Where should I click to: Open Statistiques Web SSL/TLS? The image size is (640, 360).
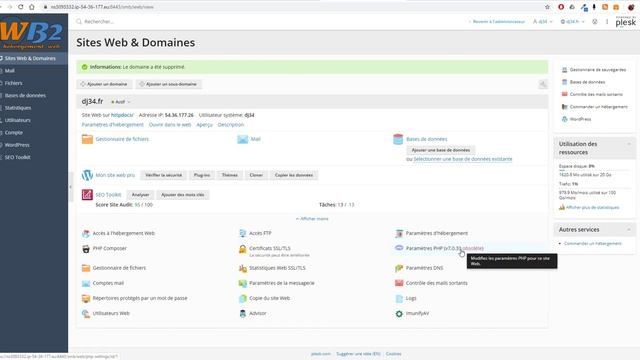(277, 268)
